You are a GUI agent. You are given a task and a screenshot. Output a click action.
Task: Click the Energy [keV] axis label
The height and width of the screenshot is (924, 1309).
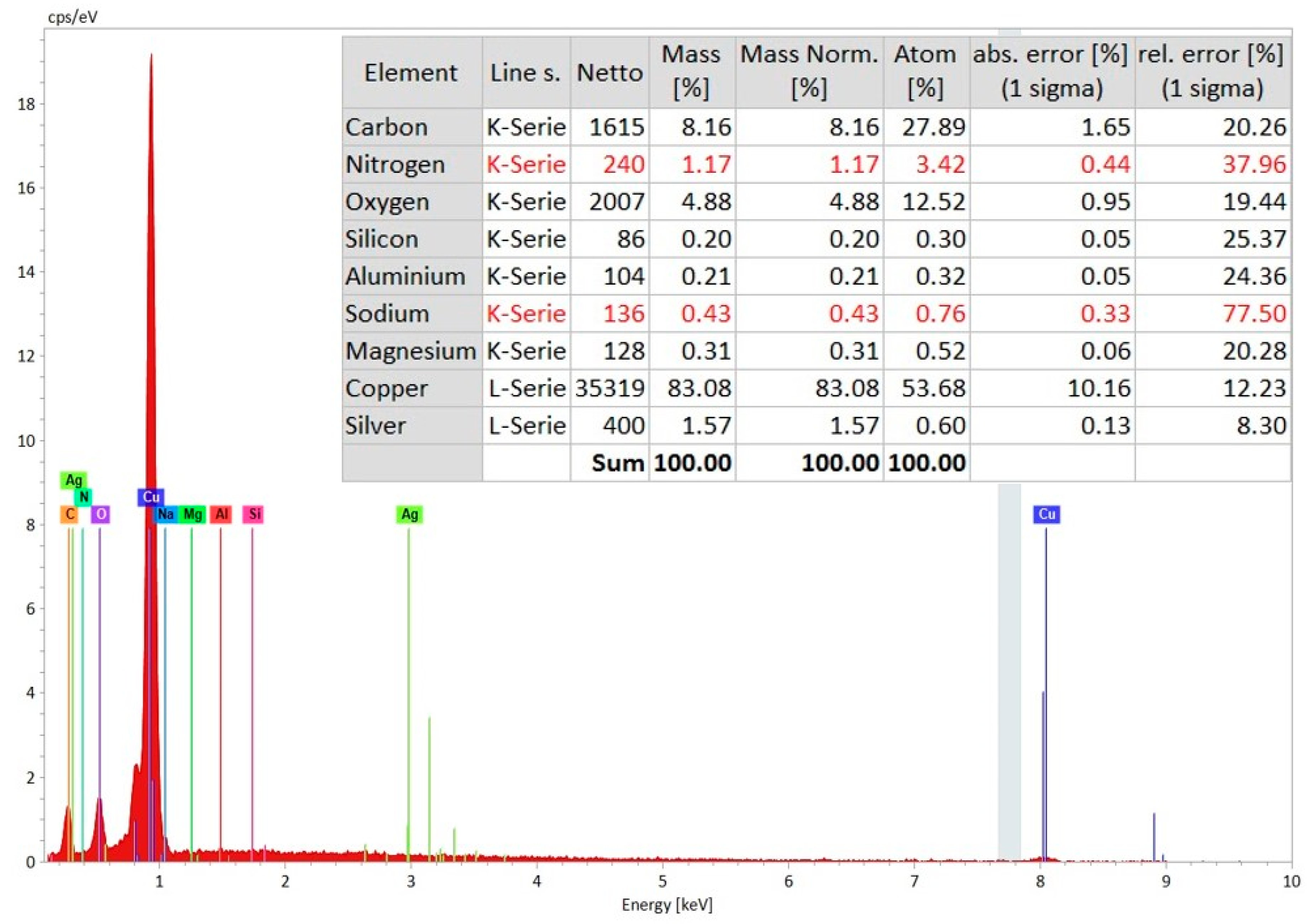click(666, 905)
